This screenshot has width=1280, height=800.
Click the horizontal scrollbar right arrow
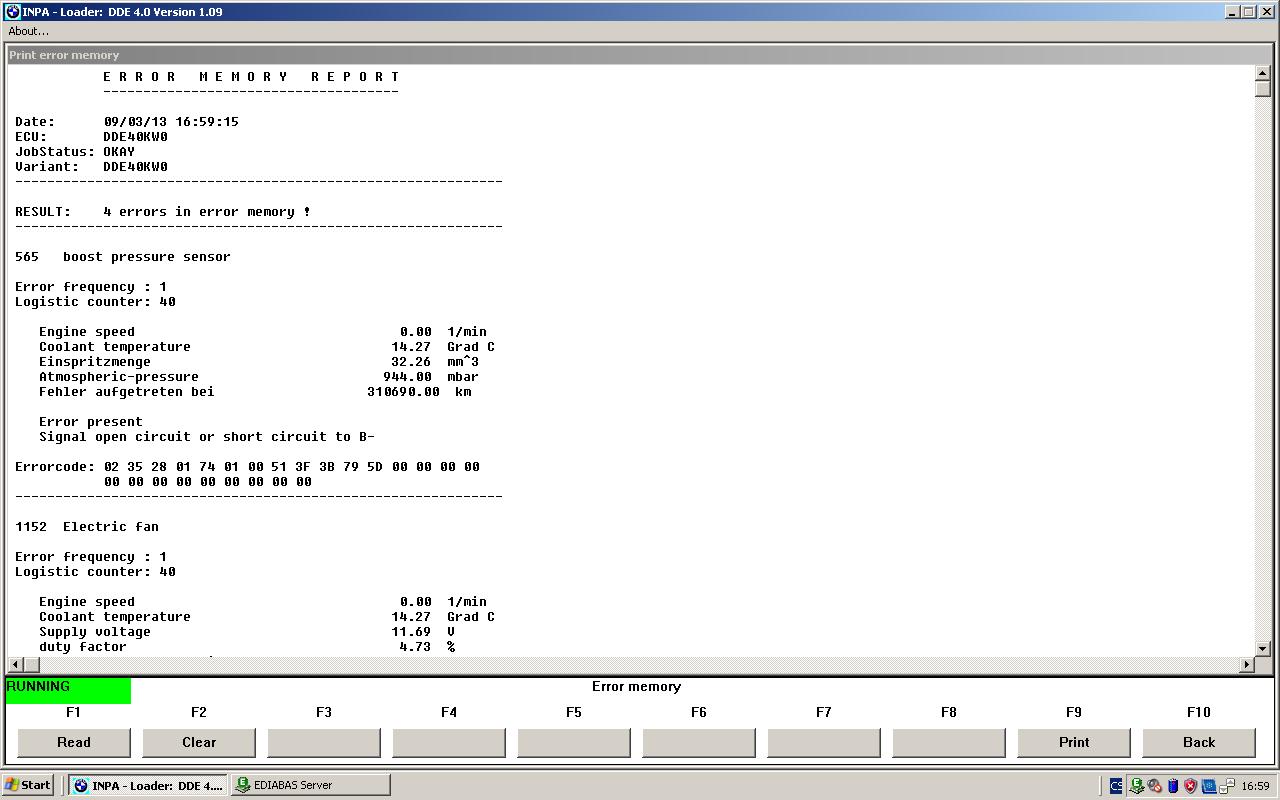(x=1246, y=665)
